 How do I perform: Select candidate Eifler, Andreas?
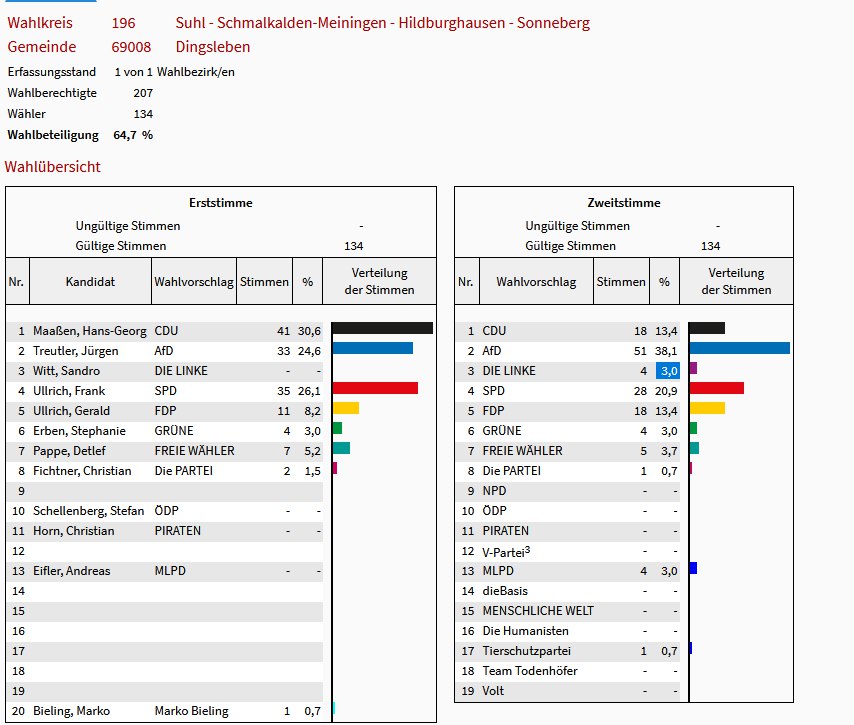[71, 571]
